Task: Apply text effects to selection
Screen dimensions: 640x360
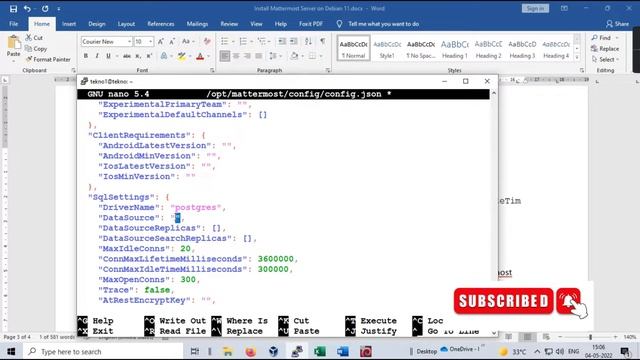Action: [x=164, y=56]
